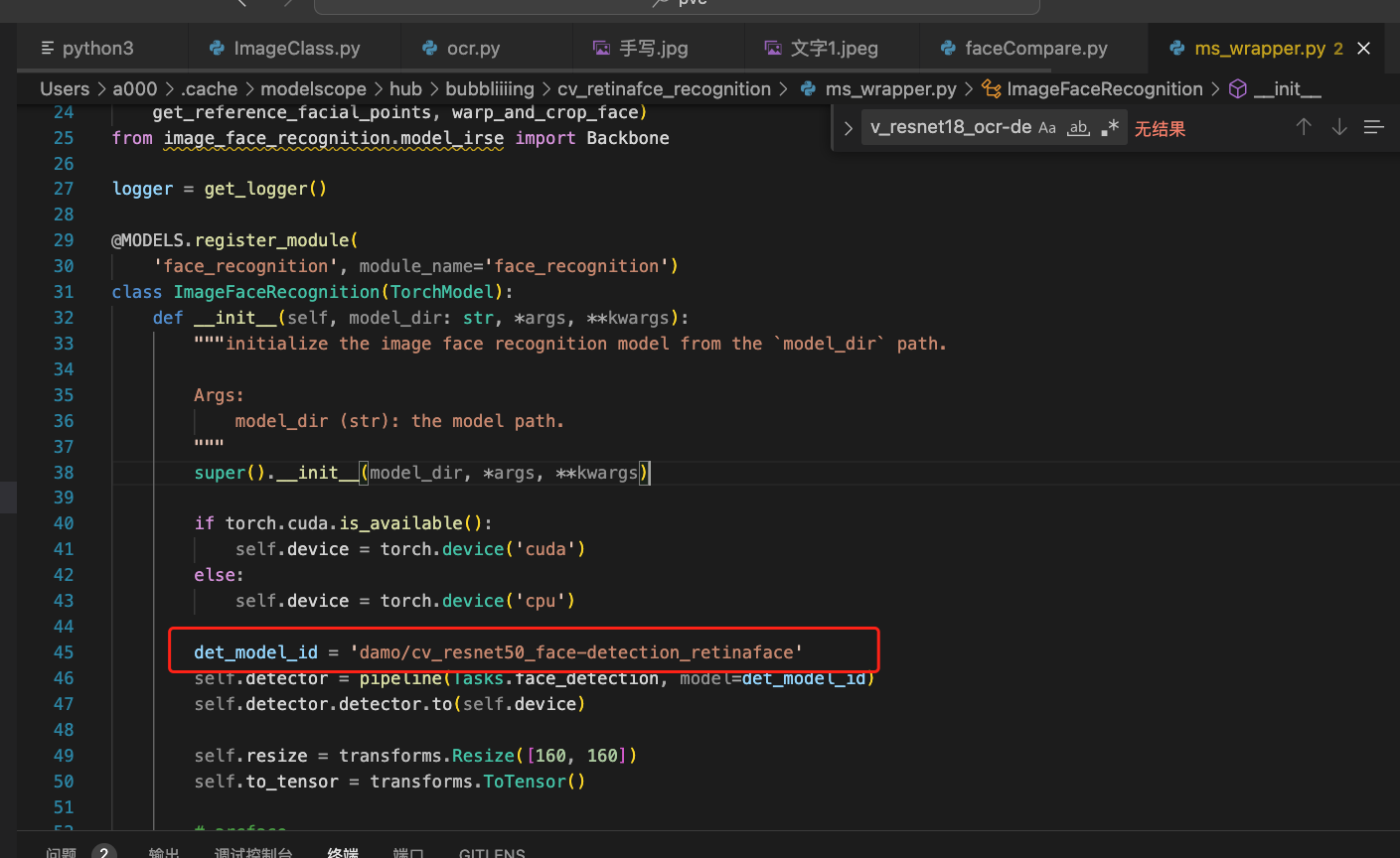Open the 输出 (Output) panel tab
The height and width of the screenshot is (858, 1400).
point(164,852)
